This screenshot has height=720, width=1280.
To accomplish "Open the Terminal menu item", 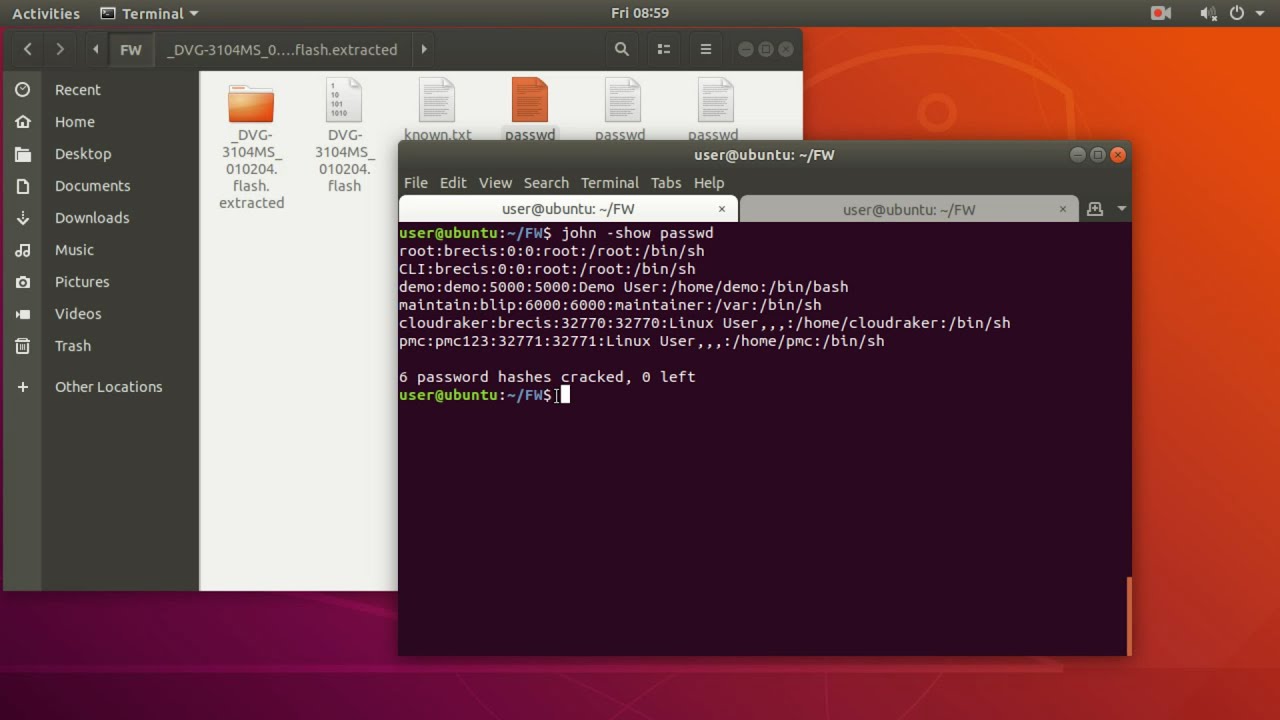I will click(609, 183).
